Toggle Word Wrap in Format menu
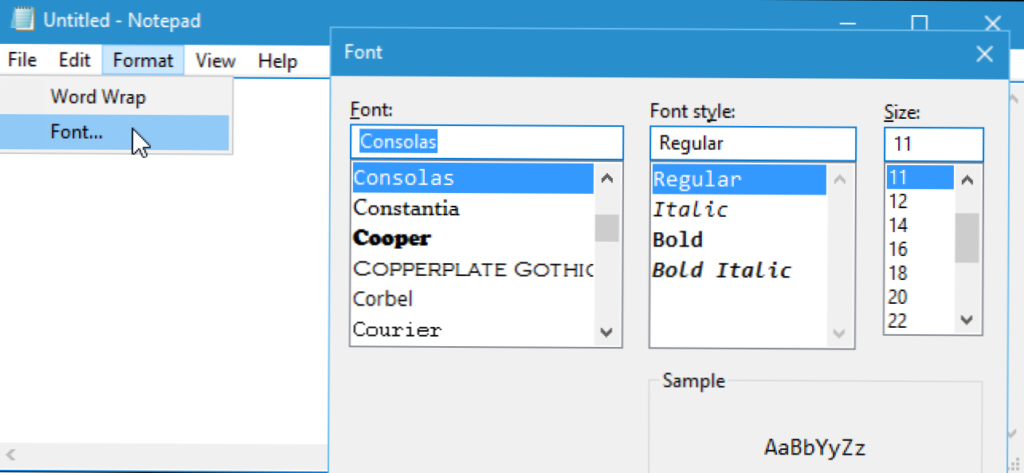 (98, 97)
